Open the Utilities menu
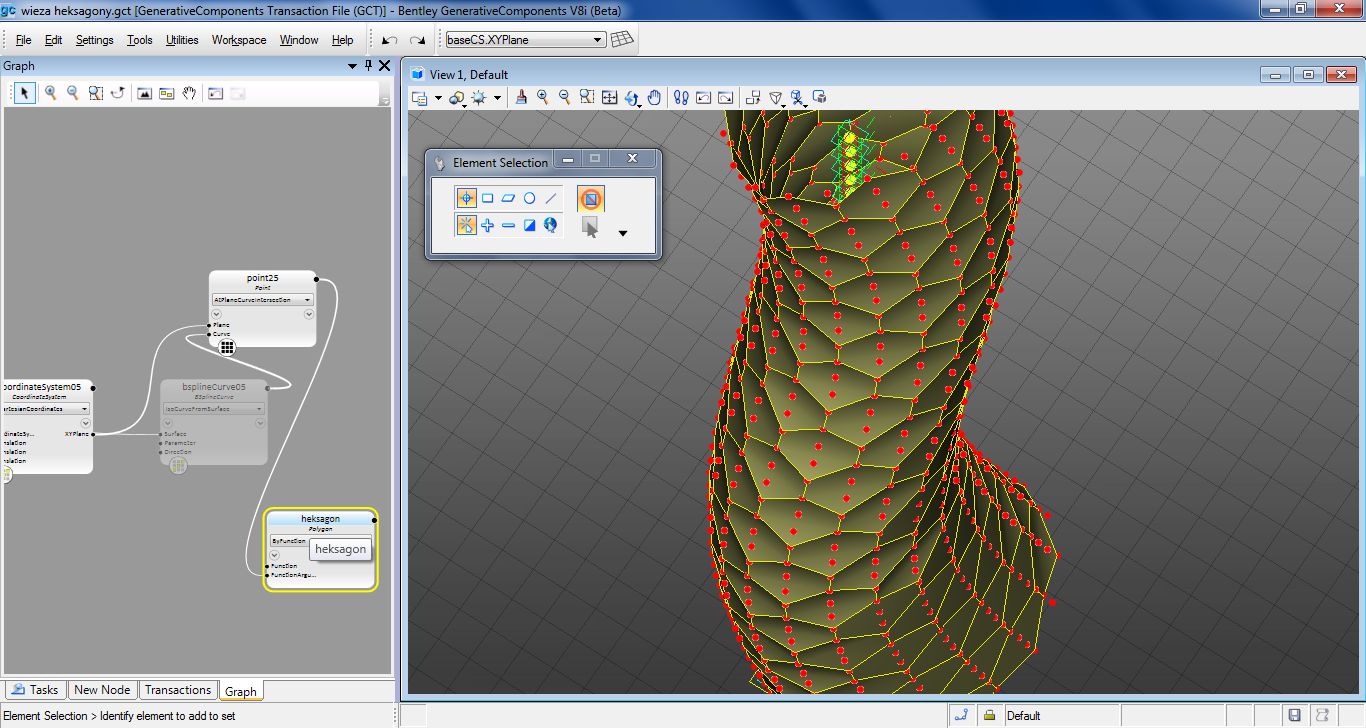Screen dimensions: 1366x728 pyautogui.click(x=182, y=40)
